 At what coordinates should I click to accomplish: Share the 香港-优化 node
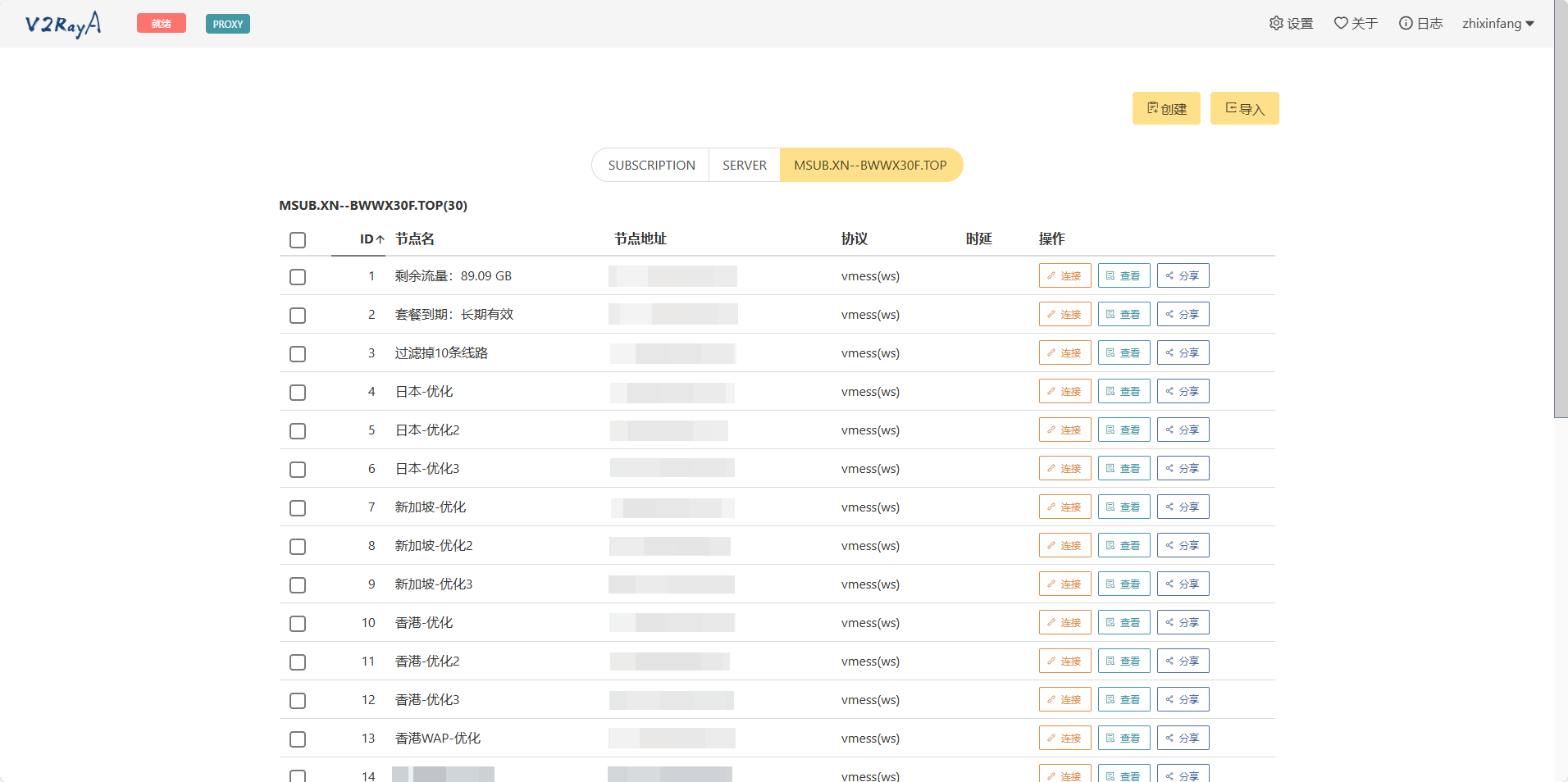click(1183, 622)
